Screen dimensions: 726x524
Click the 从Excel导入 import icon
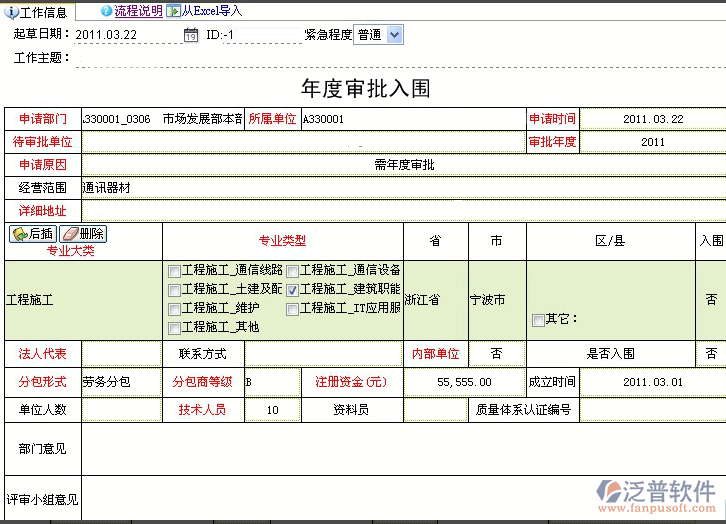173,11
